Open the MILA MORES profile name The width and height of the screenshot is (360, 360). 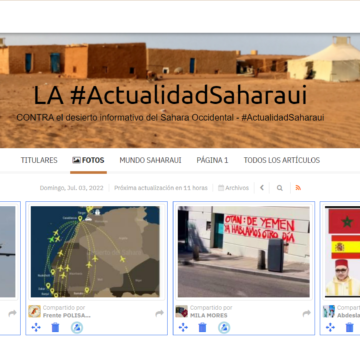pos(209,315)
